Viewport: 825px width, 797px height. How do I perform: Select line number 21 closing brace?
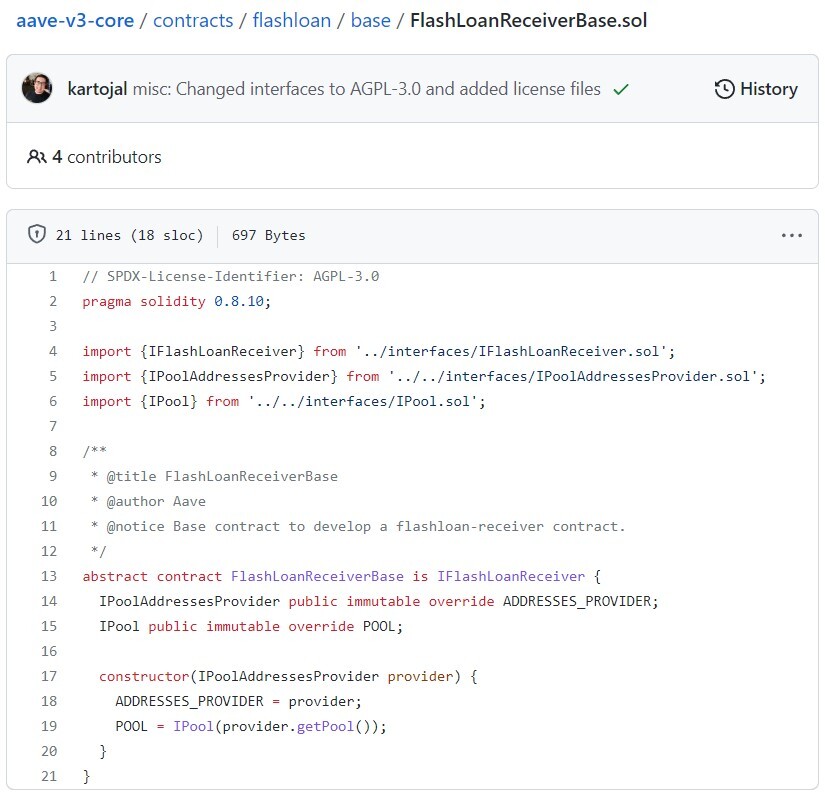click(49, 776)
